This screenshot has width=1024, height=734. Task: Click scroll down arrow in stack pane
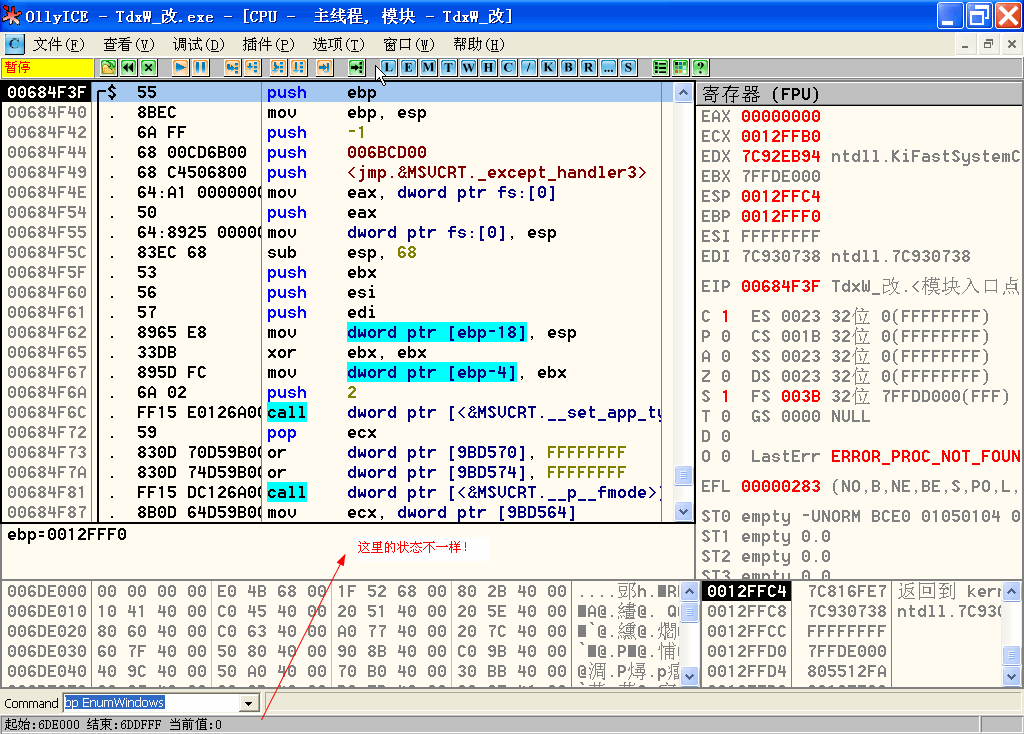(x=1011, y=677)
